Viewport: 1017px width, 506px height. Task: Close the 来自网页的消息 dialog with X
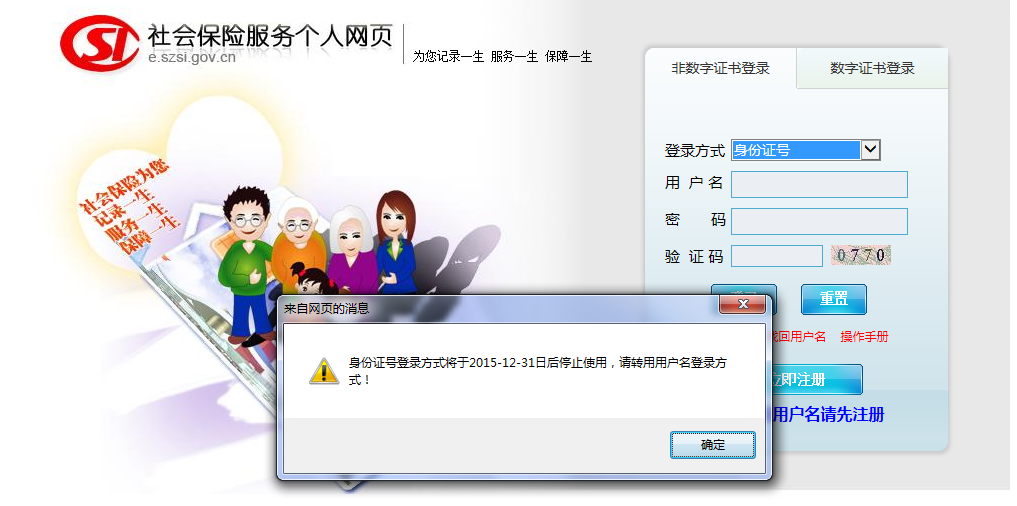pos(742,304)
